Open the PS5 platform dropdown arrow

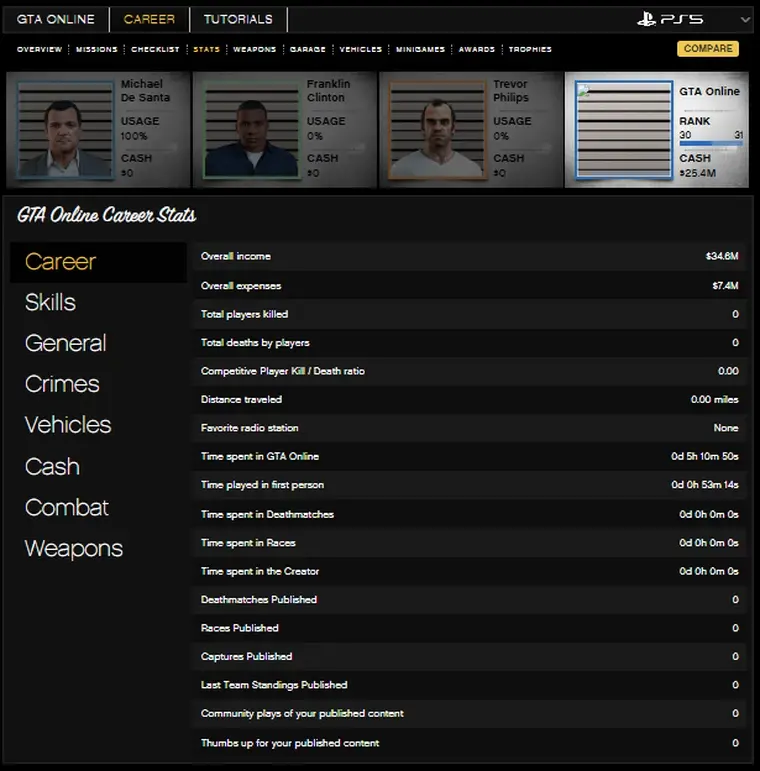click(745, 20)
